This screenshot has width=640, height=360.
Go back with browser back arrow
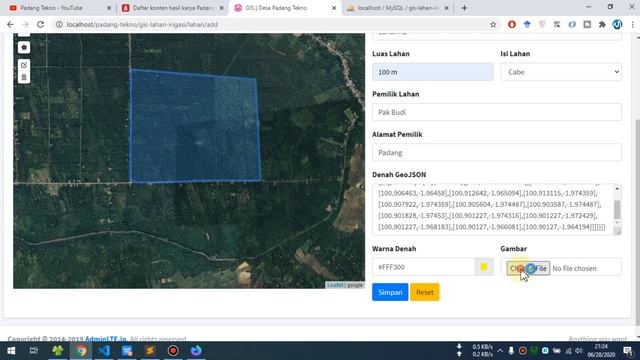tap(10, 24)
